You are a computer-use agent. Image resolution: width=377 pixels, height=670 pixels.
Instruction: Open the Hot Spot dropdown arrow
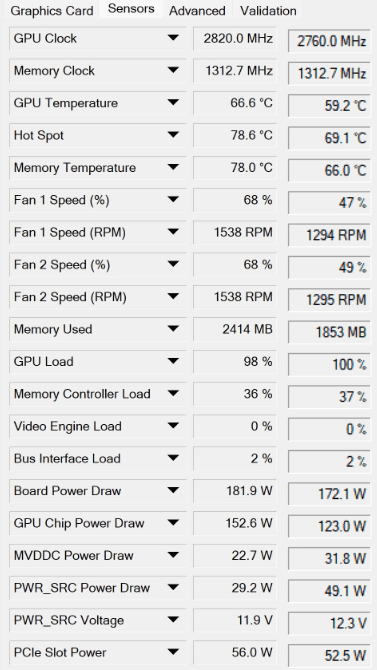pyautogui.click(x=173, y=135)
